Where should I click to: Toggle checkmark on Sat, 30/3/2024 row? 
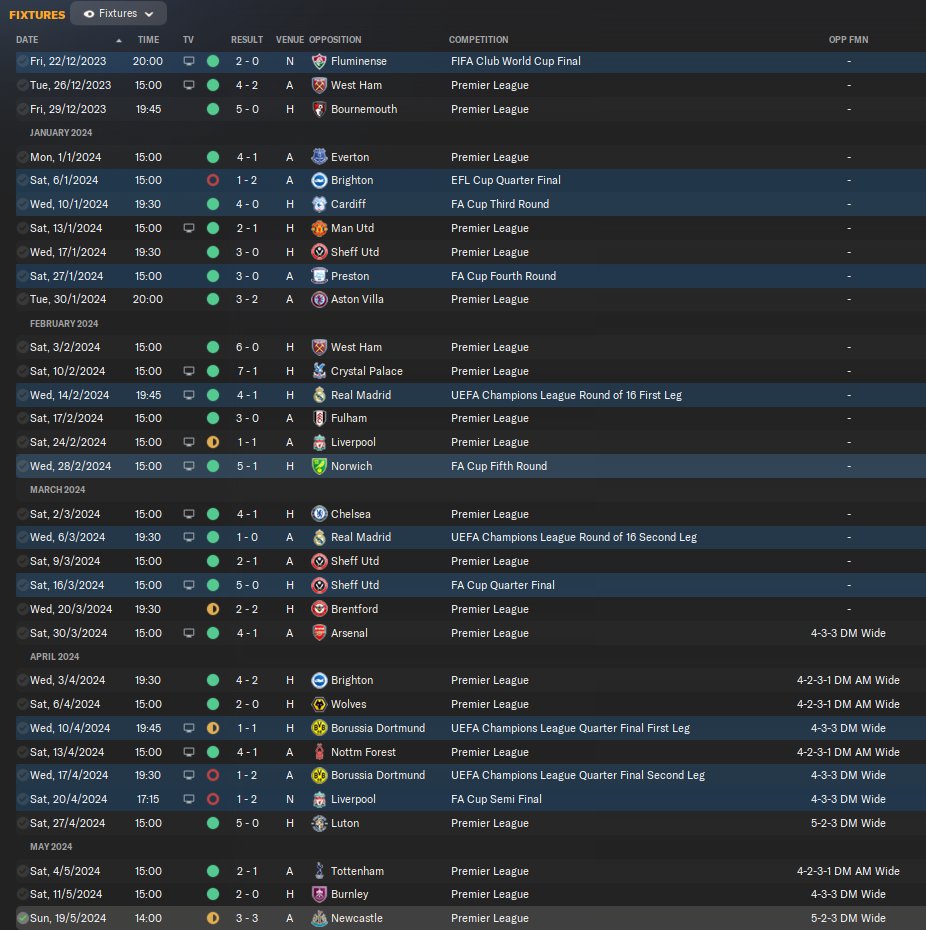pyautogui.click(x=22, y=633)
